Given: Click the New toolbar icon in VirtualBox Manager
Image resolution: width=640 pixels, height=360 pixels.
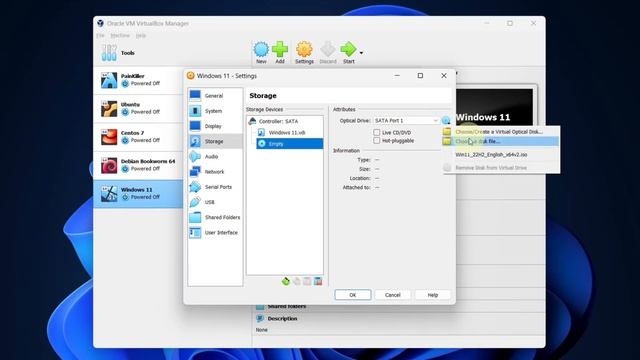Looking at the screenshot, I should [261, 52].
